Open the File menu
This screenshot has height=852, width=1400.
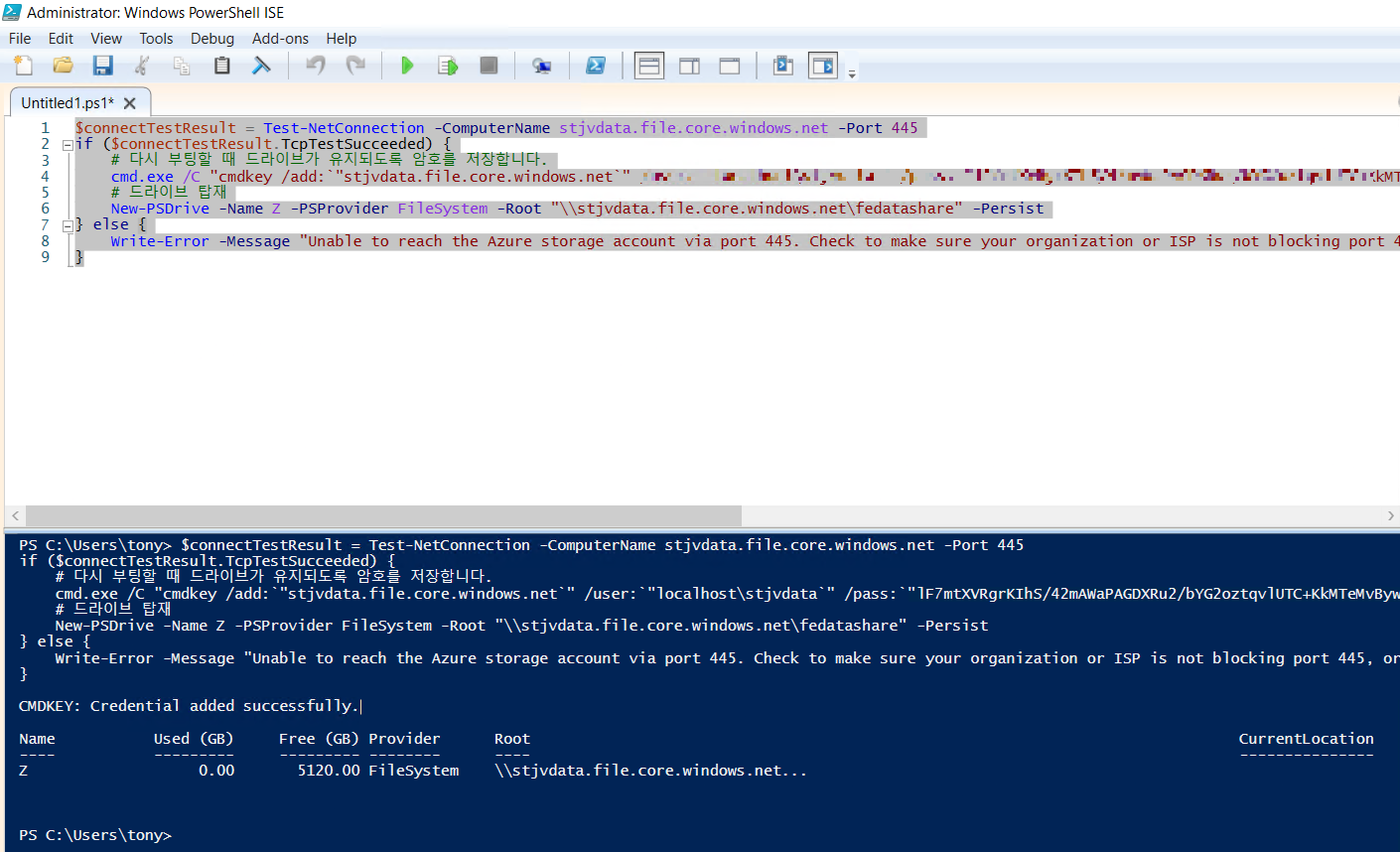point(20,39)
